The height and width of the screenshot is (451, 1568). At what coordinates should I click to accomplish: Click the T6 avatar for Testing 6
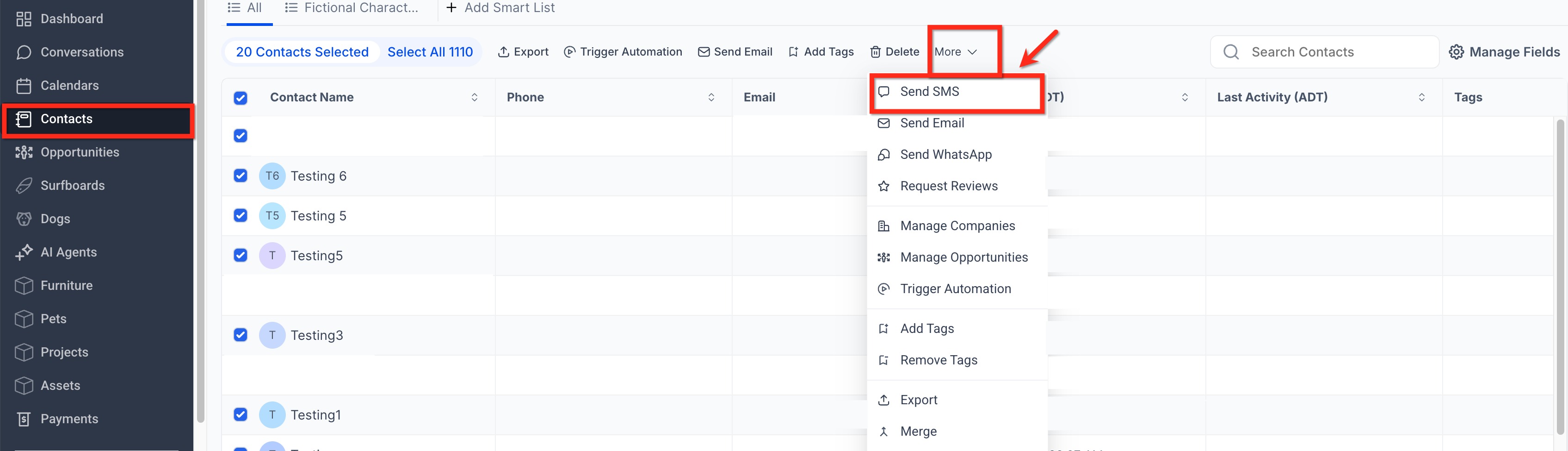point(272,176)
